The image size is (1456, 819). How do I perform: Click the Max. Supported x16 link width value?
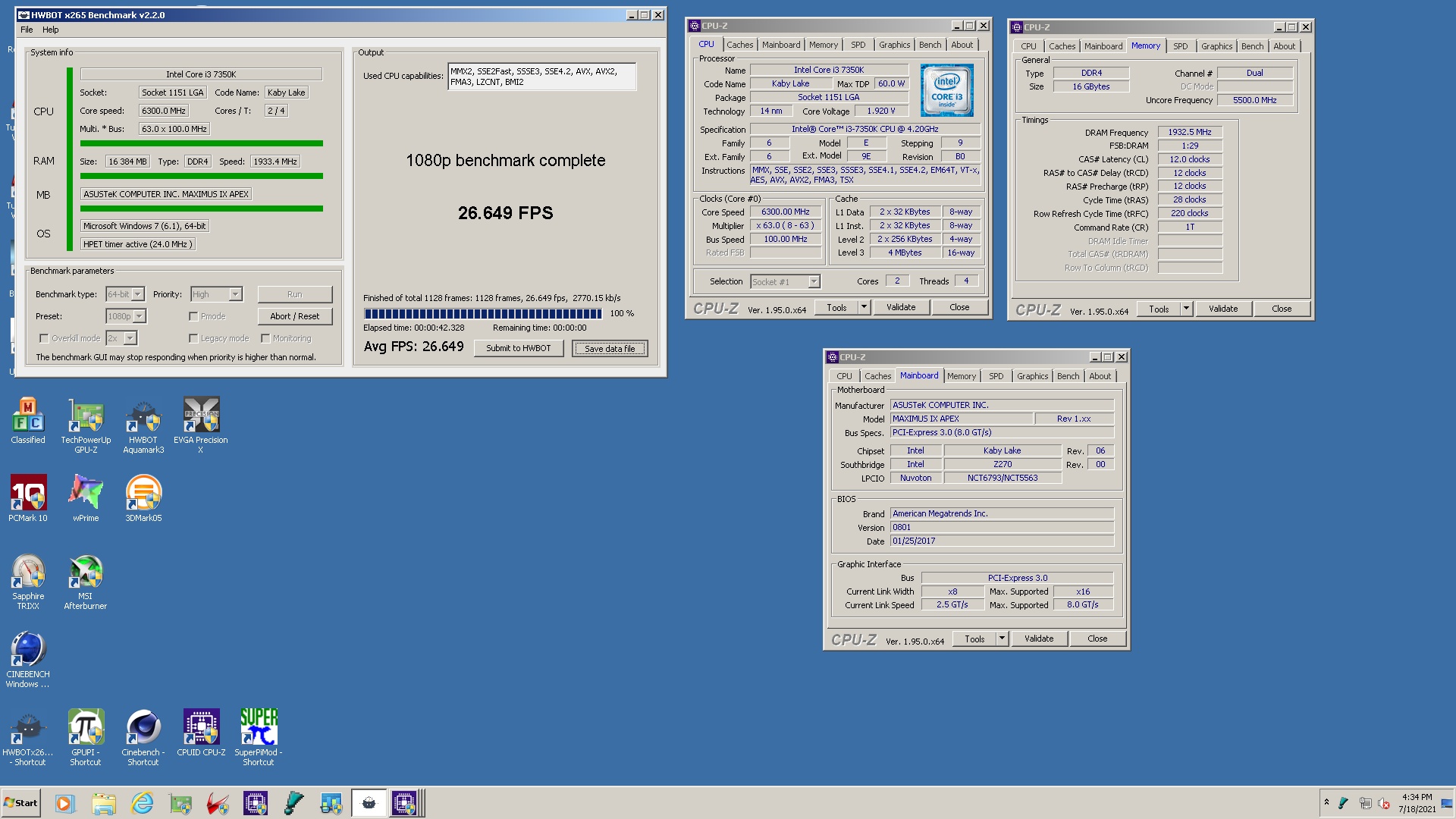coord(1083,591)
